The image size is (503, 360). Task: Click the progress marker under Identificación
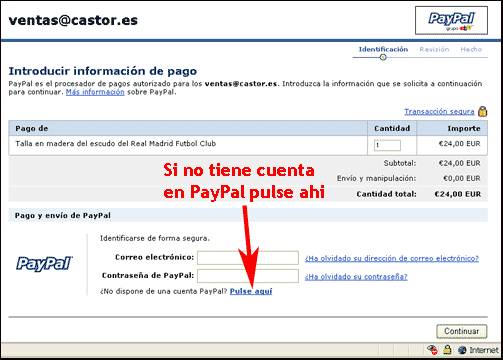[x=383, y=57]
